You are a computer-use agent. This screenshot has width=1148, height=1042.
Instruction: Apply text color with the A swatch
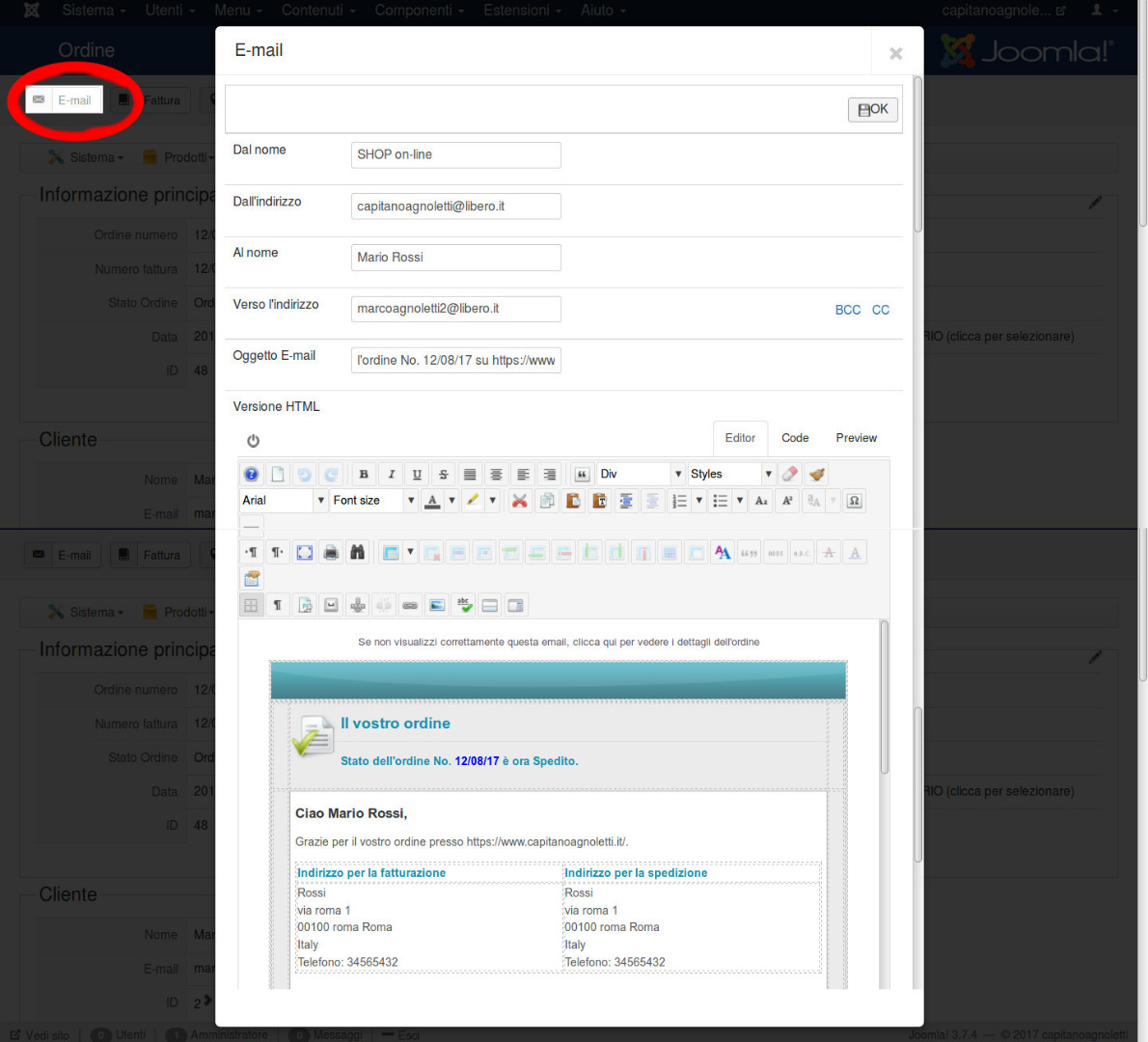[433, 501]
